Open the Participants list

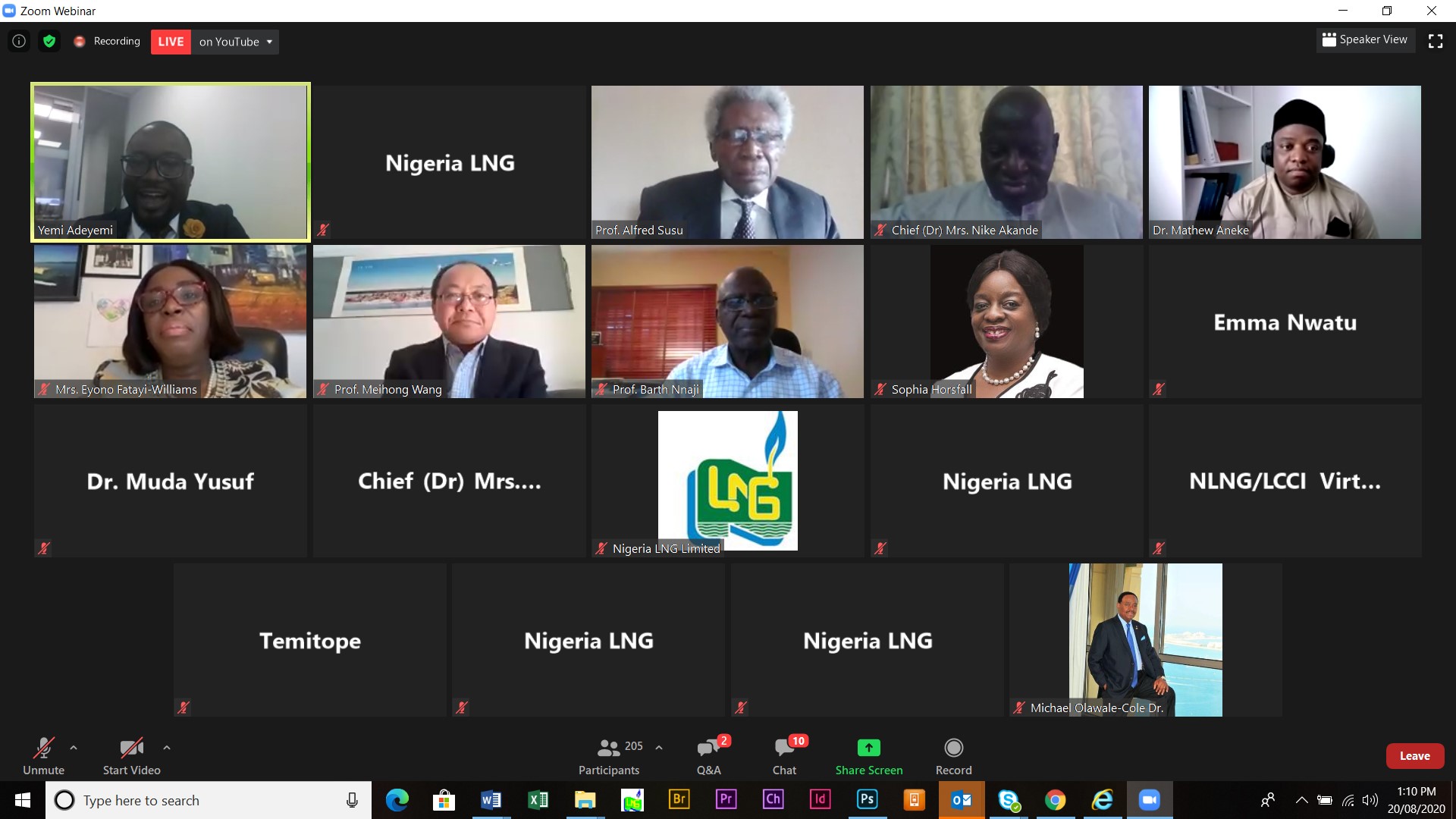point(610,755)
